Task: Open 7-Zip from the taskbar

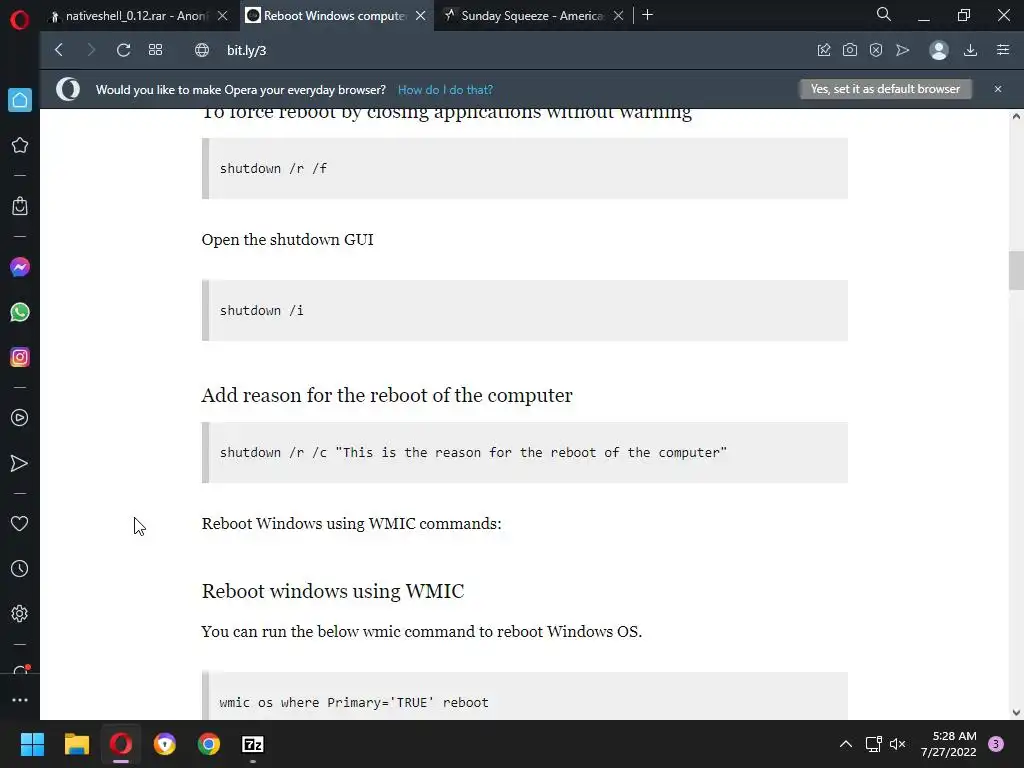Action: pyautogui.click(x=253, y=744)
